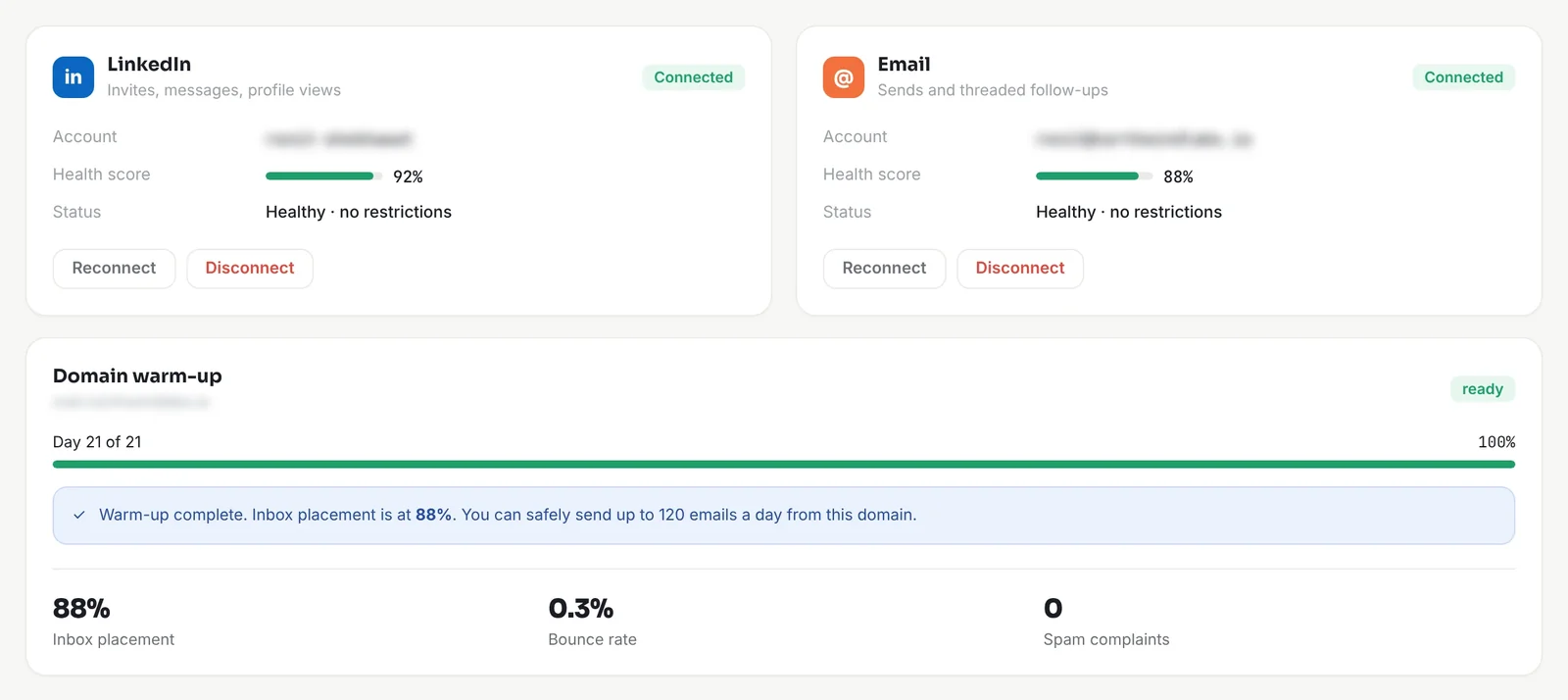1568x700 pixels.
Task: Click Email 'Healthy · no restrictions' status
Action: pos(1129,212)
